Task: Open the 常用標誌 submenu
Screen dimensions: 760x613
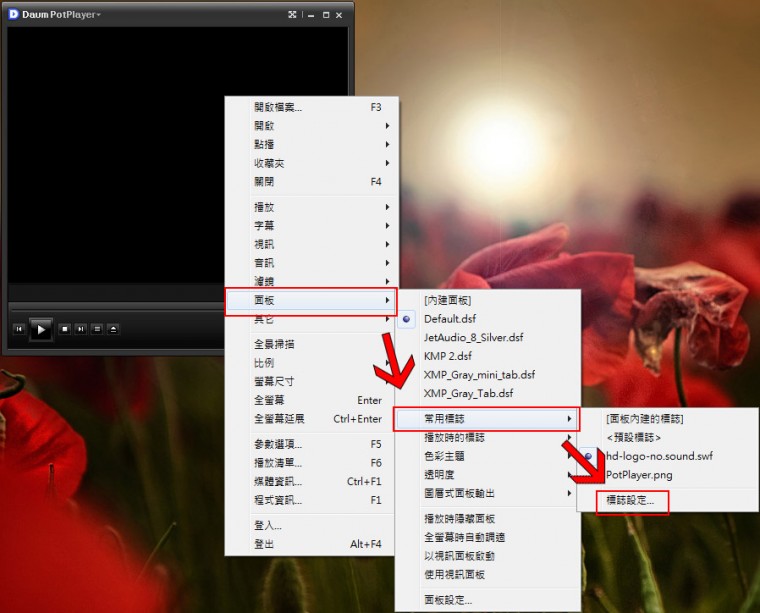Action: pyautogui.click(x=487, y=419)
